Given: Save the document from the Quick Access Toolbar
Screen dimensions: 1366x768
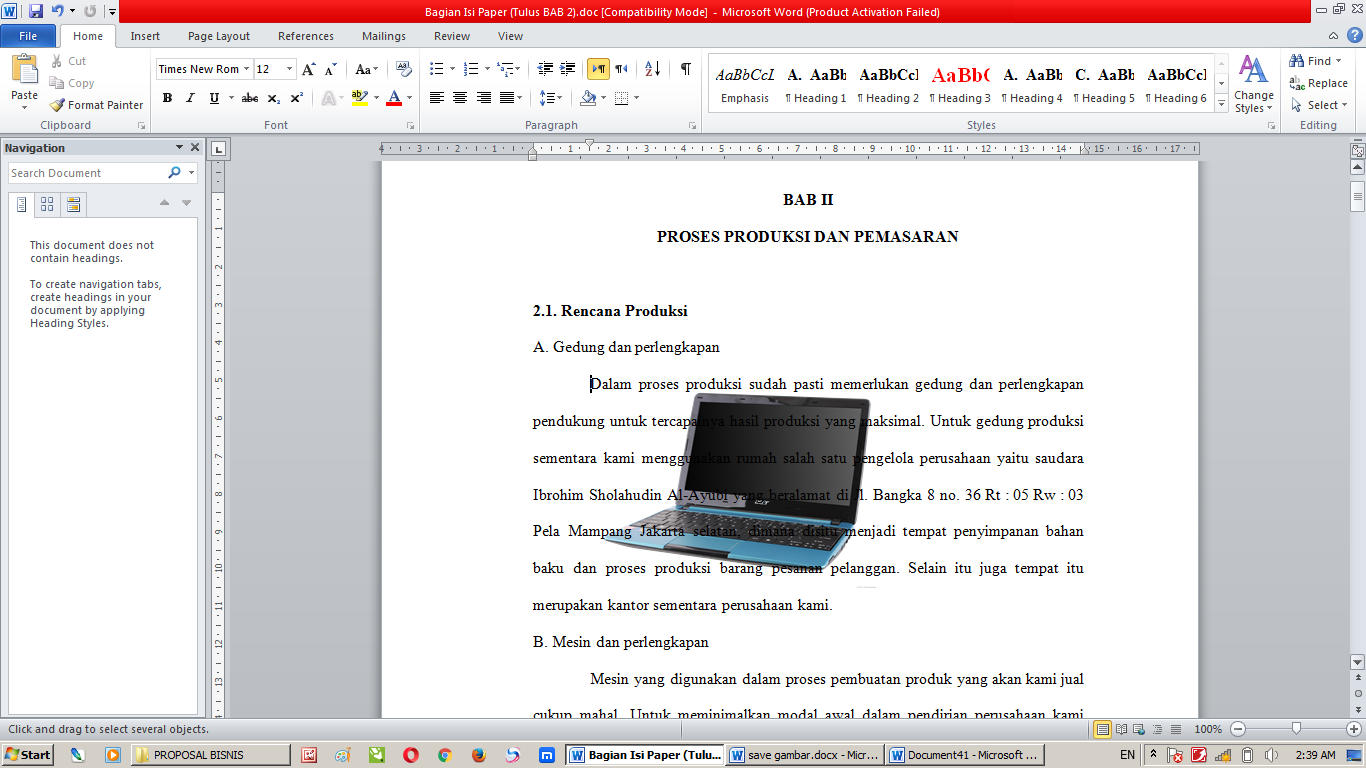Looking at the screenshot, I should click(36, 12).
